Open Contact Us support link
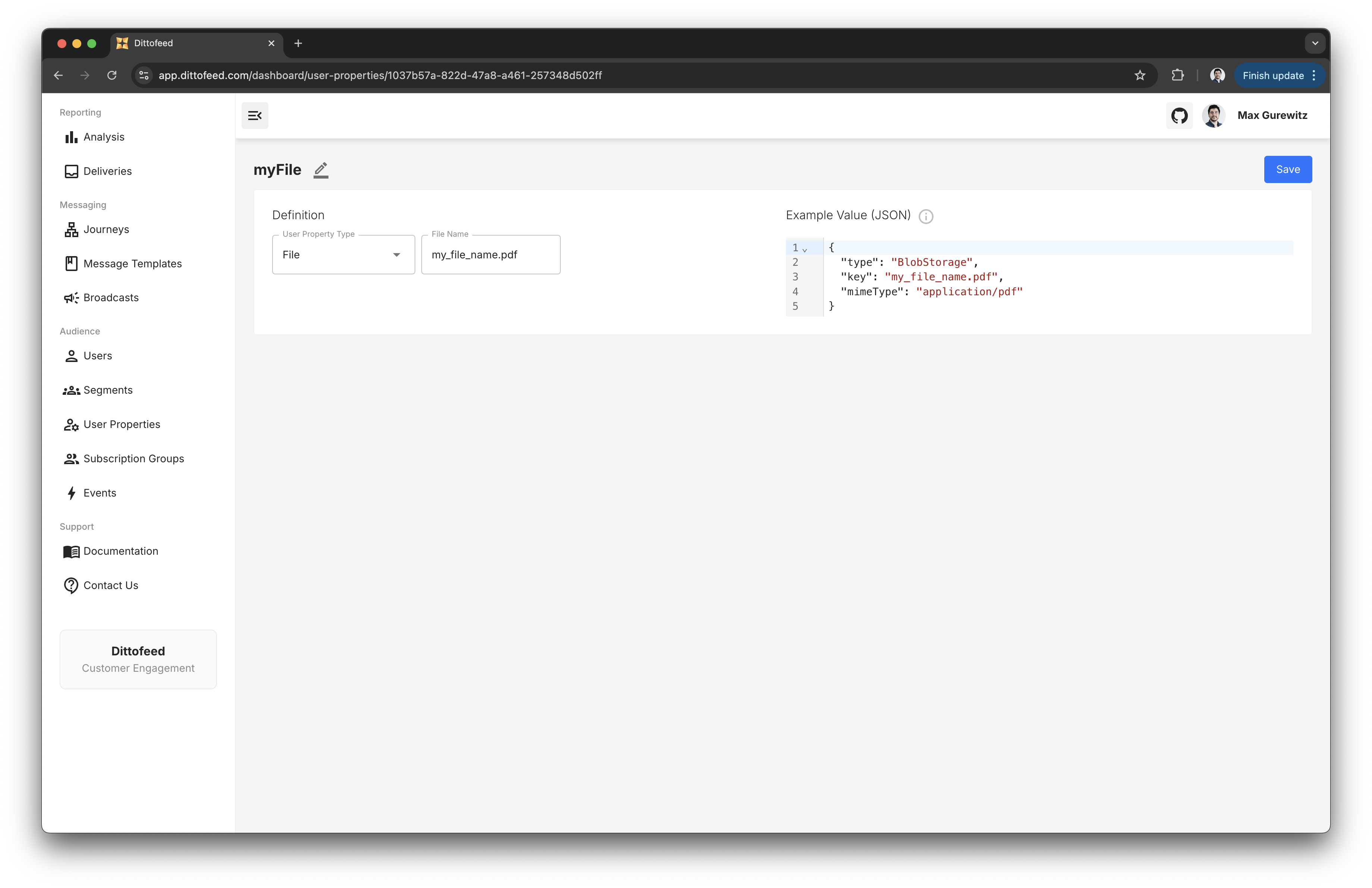Image resolution: width=1372 pixels, height=888 pixels. [x=110, y=585]
